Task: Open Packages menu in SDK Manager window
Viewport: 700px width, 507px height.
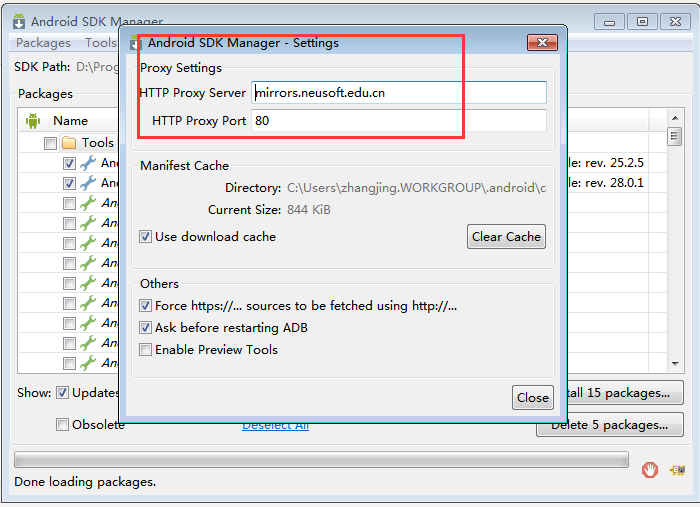Action: click(43, 42)
